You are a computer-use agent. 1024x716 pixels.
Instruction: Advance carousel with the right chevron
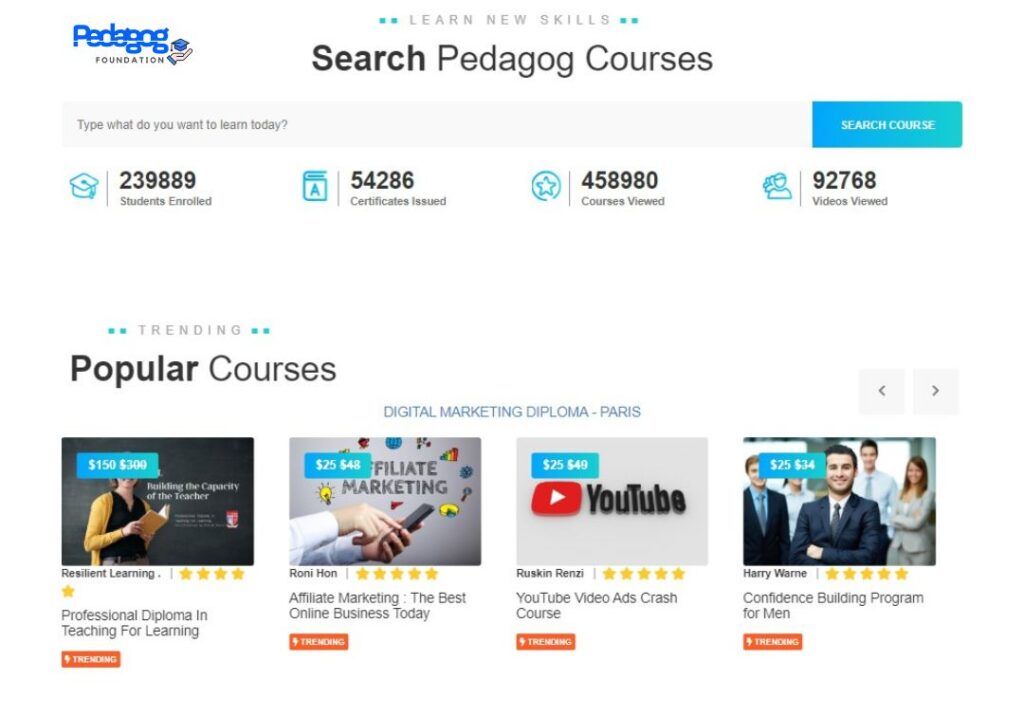[x=935, y=391]
